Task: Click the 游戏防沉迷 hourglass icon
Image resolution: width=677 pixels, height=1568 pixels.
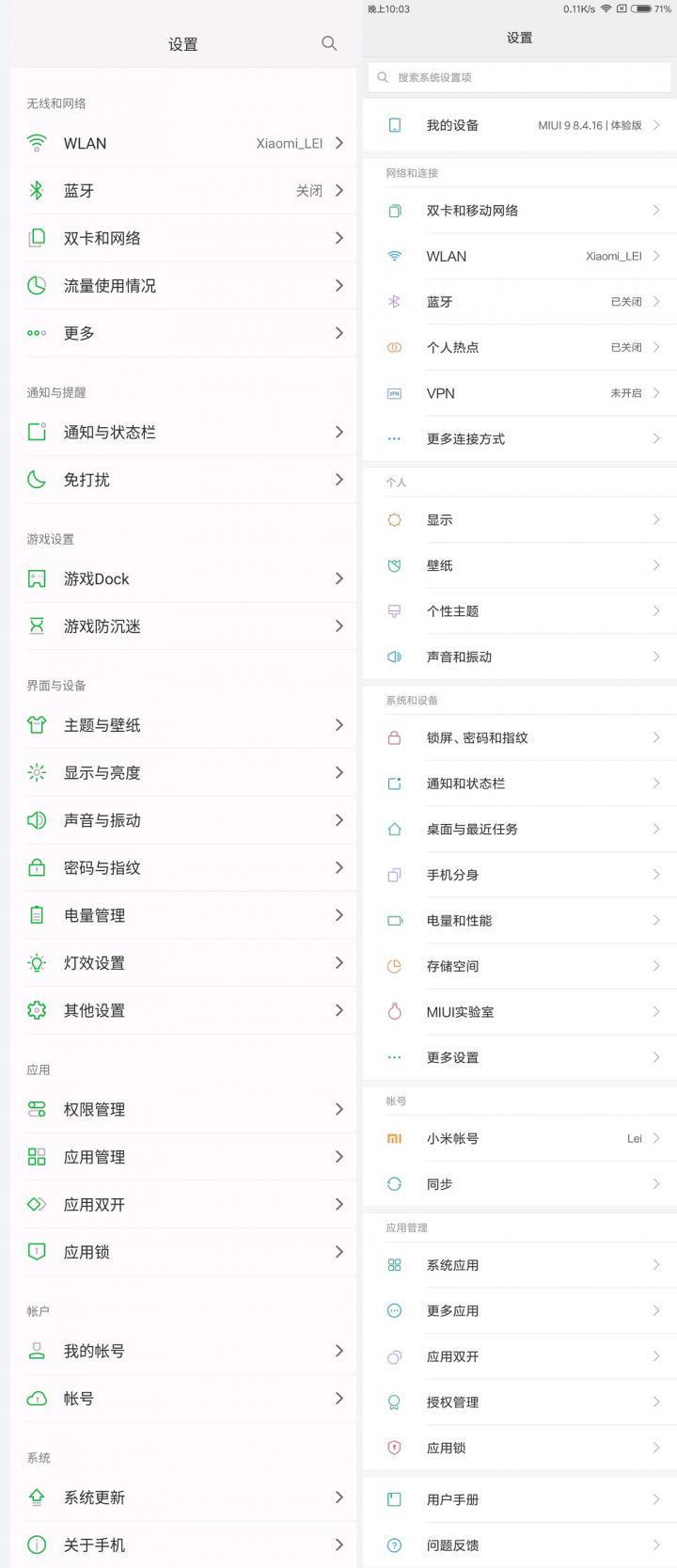Action: [37, 626]
